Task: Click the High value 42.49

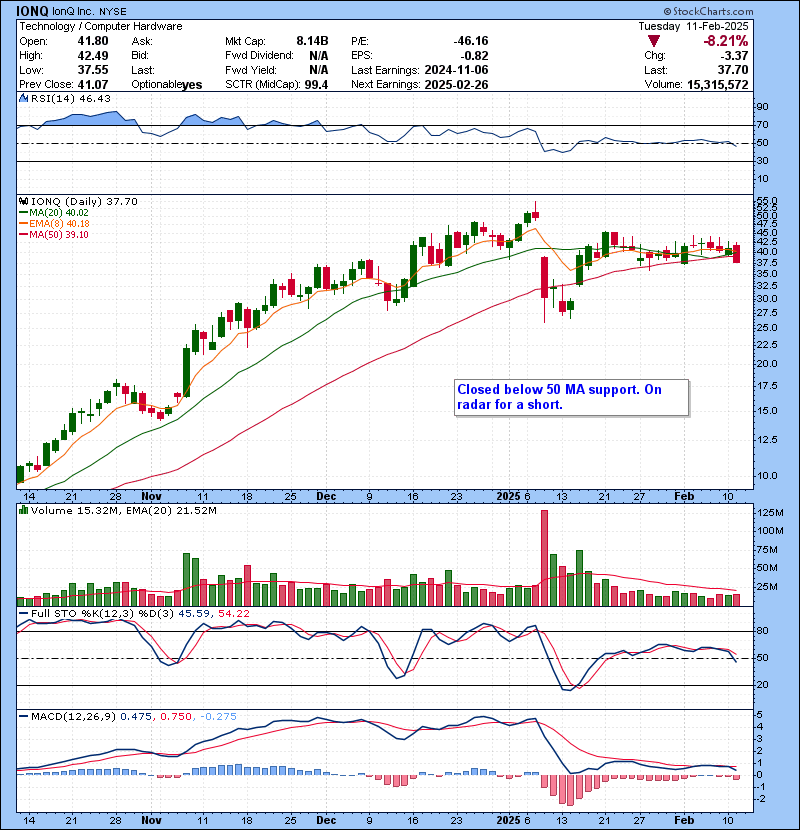Action: 93,56
